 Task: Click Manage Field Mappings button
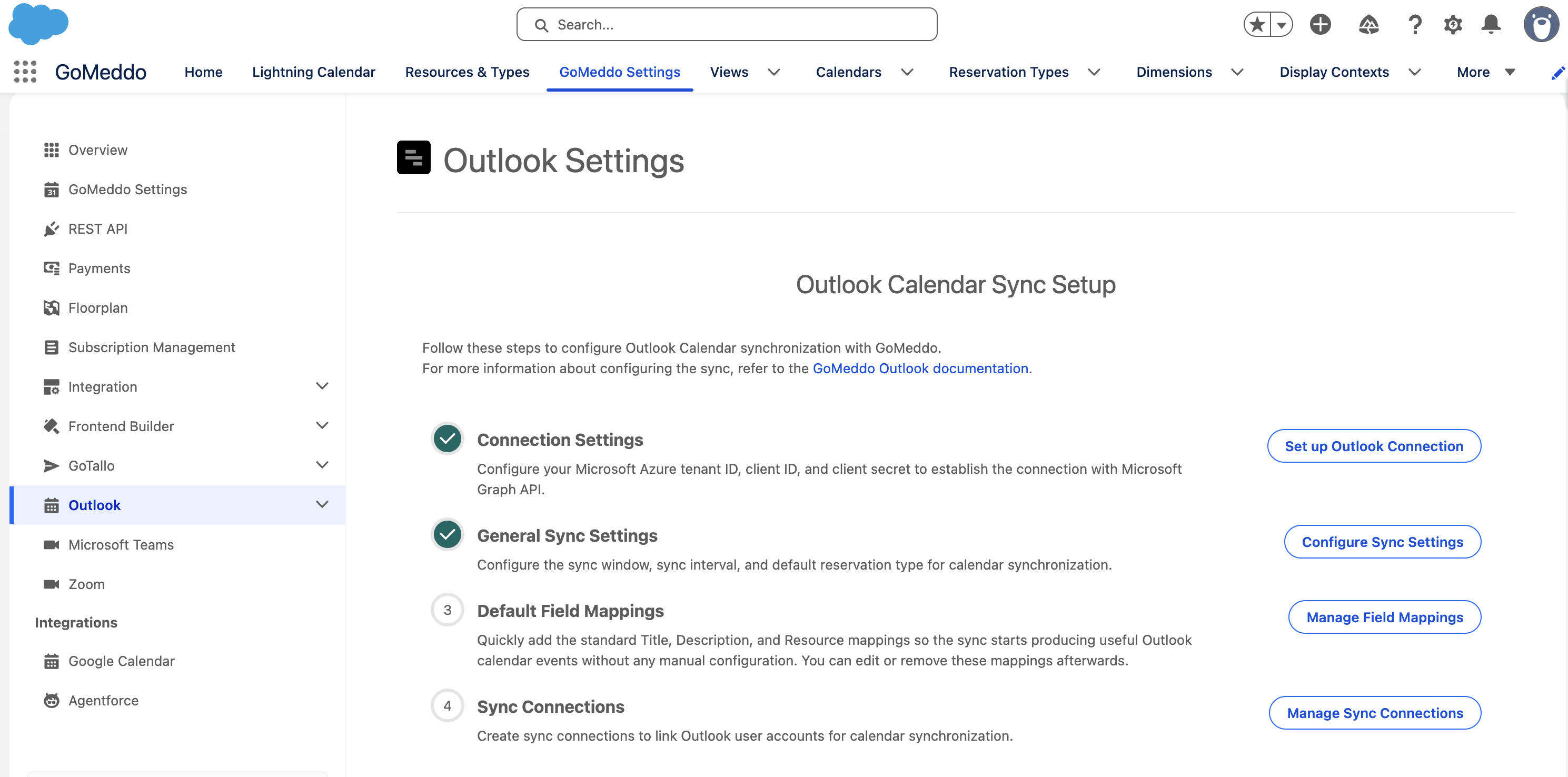[x=1384, y=617]
